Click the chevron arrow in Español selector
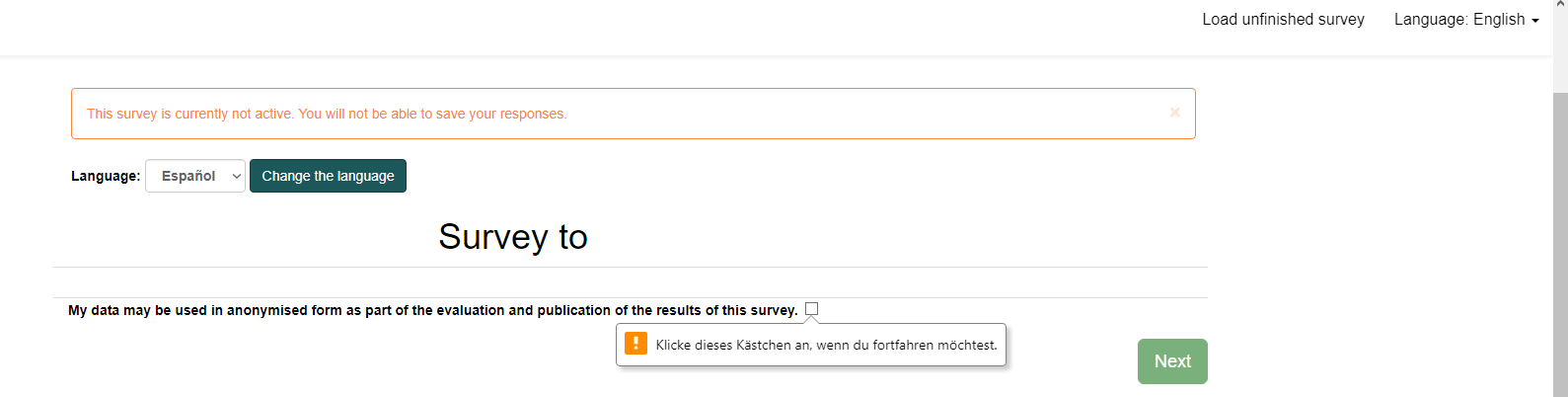 (236, 176)
